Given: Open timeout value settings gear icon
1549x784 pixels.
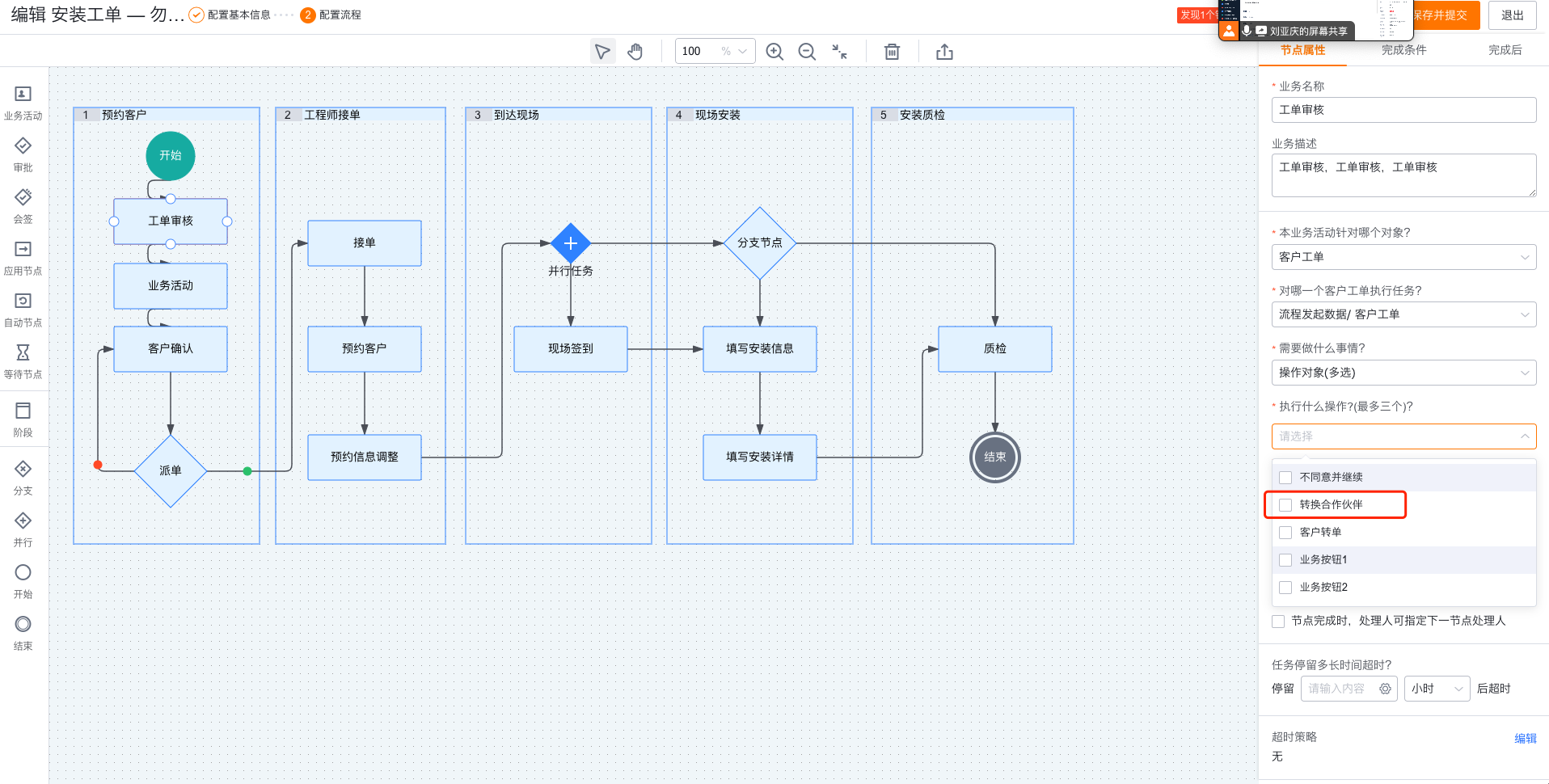Looking at the screenshot, I should pyautogui.click(x=1385, y=689).
